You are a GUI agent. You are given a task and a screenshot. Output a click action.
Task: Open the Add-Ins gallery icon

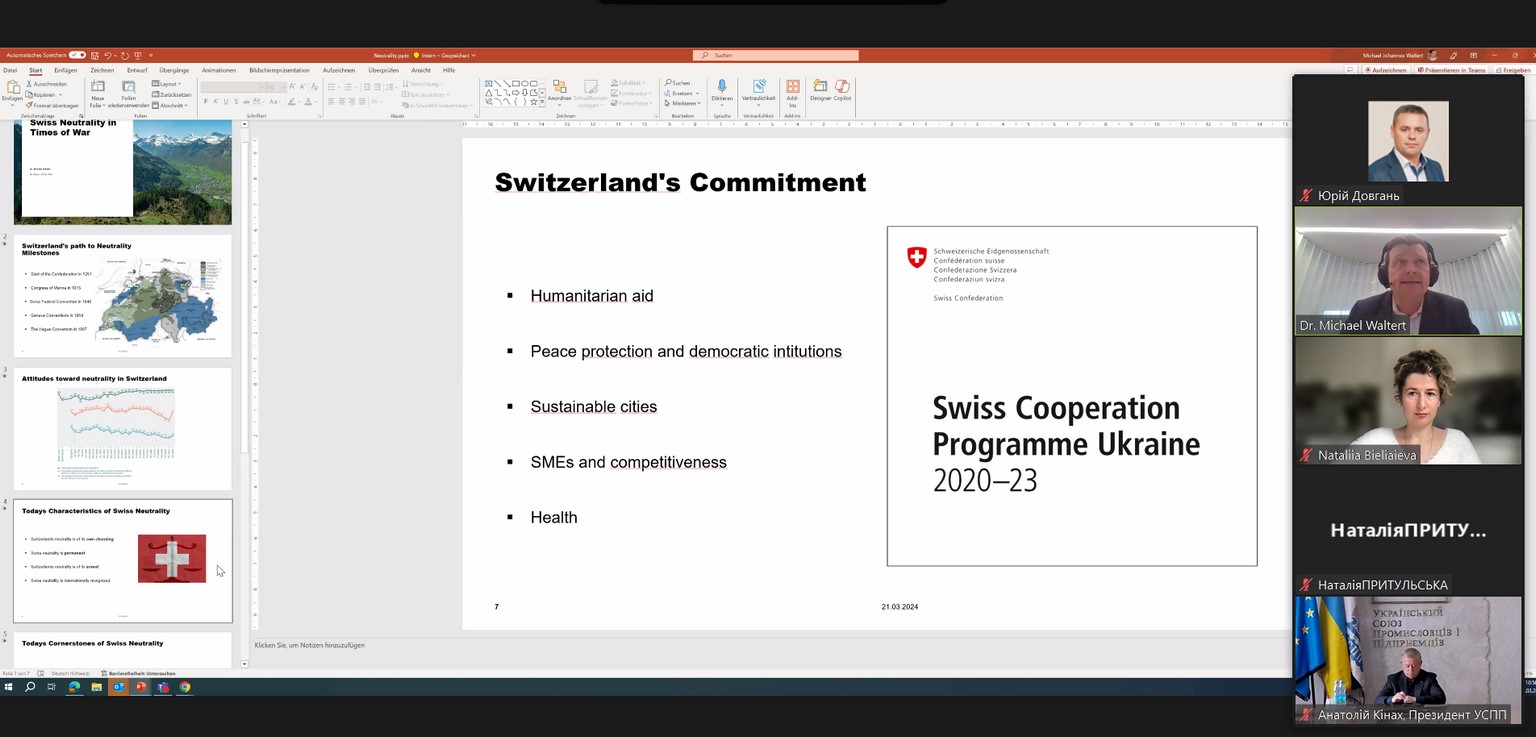pyautogui.click(x=792, y=88)
